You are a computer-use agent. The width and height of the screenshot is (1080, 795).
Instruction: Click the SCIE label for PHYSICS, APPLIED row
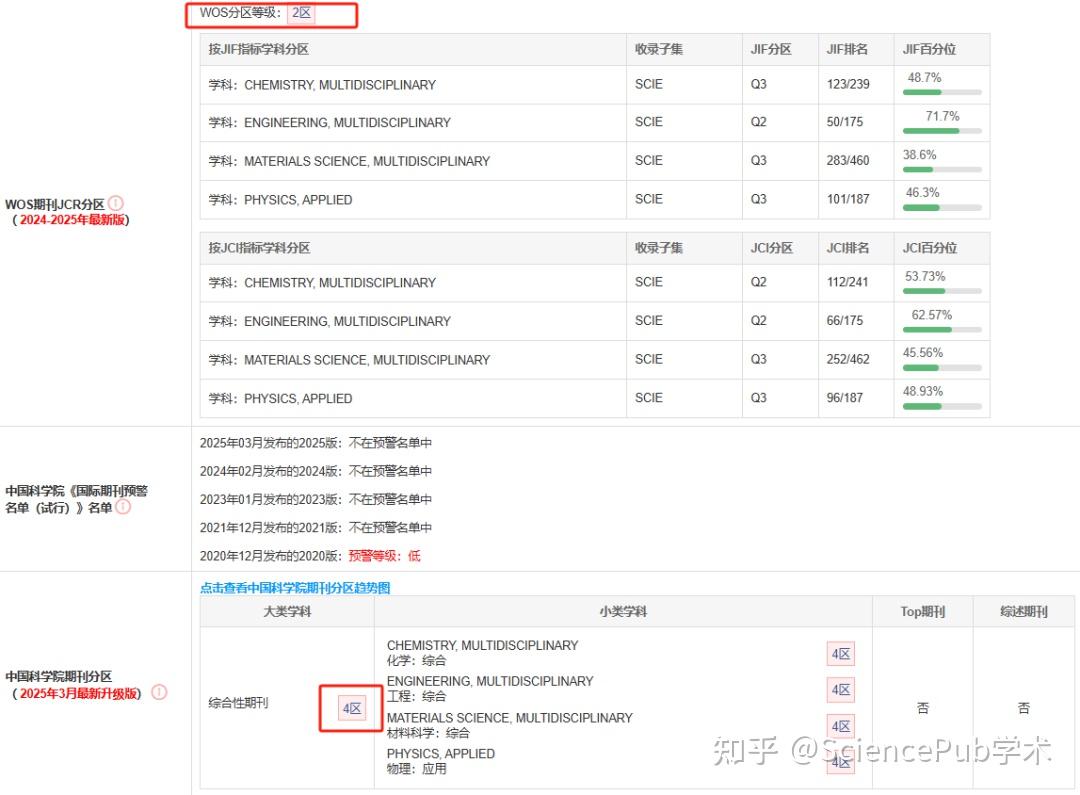pos(648,199)
